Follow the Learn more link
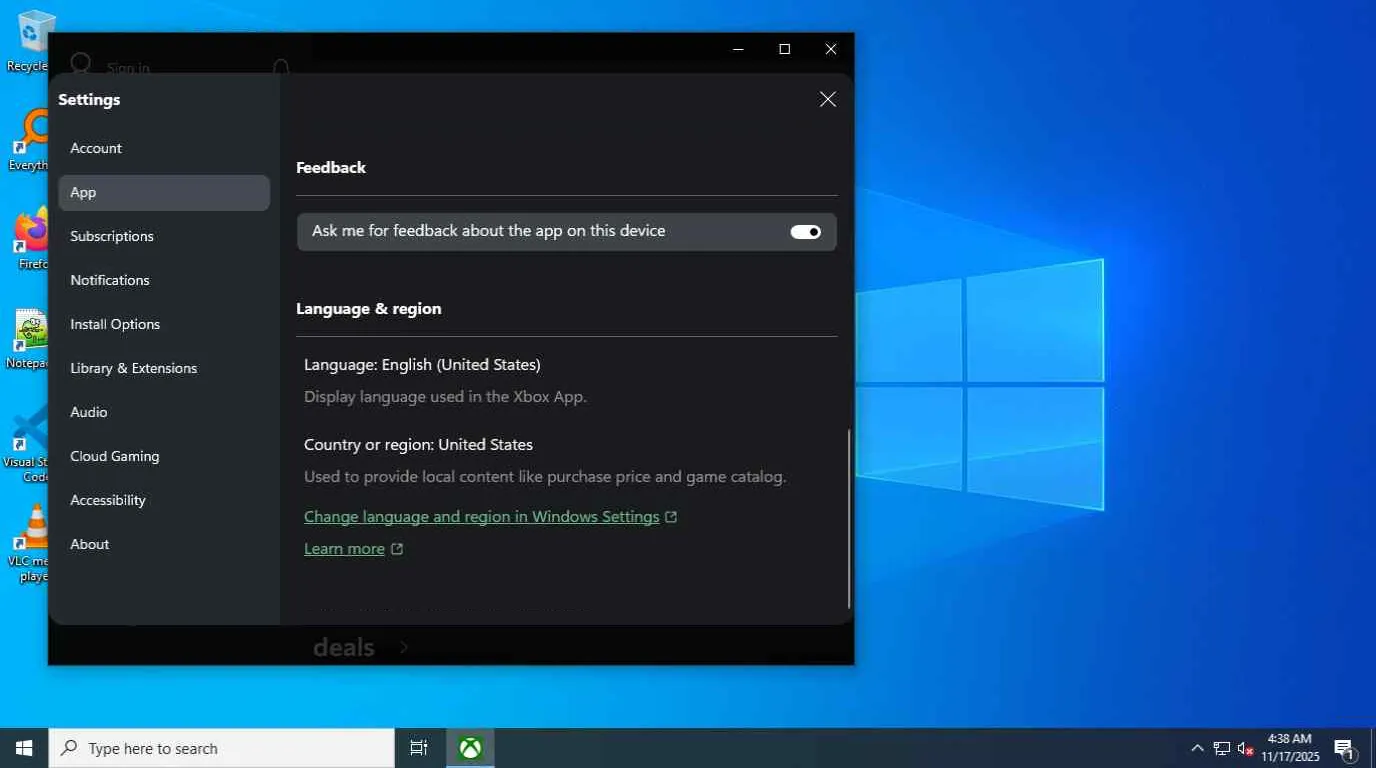The height and width of the screenshot is (768, 1376). (x=344, y=549)
